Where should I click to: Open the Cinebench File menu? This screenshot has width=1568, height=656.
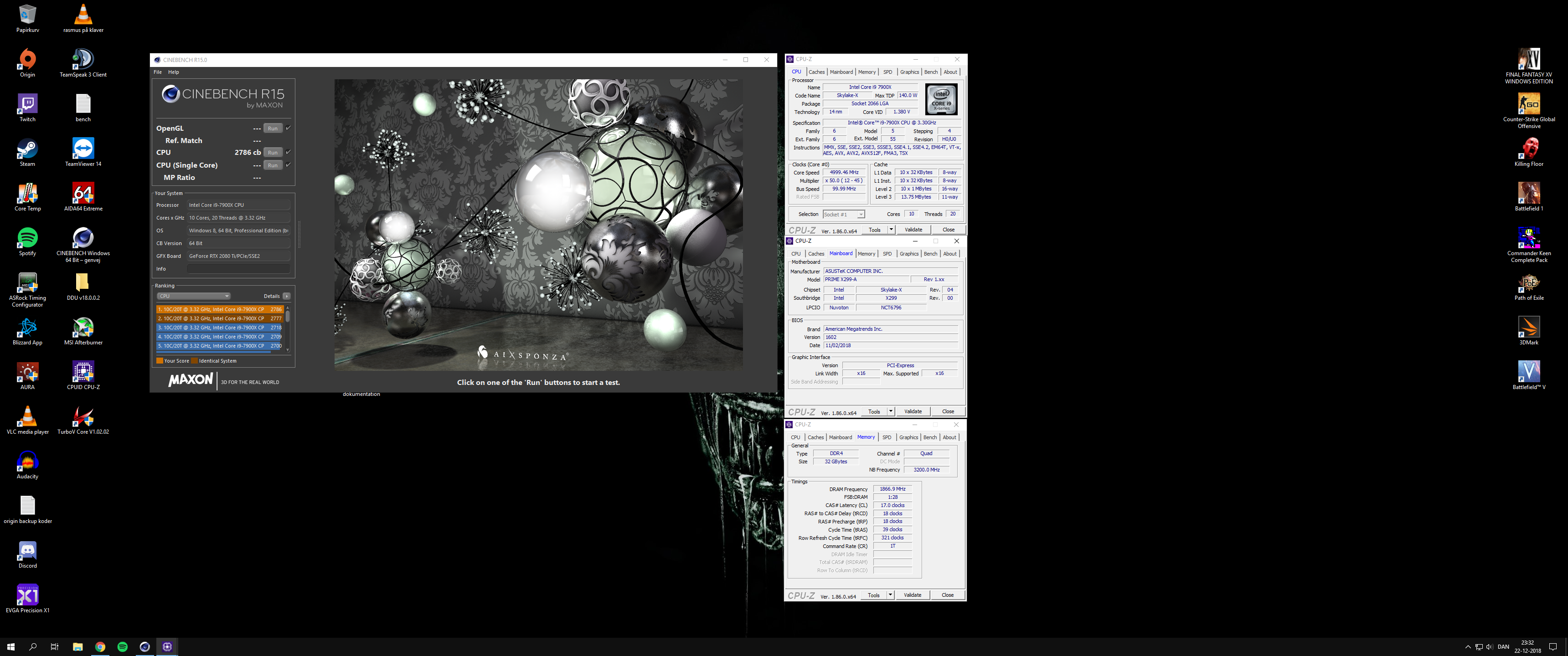[158, 72]
